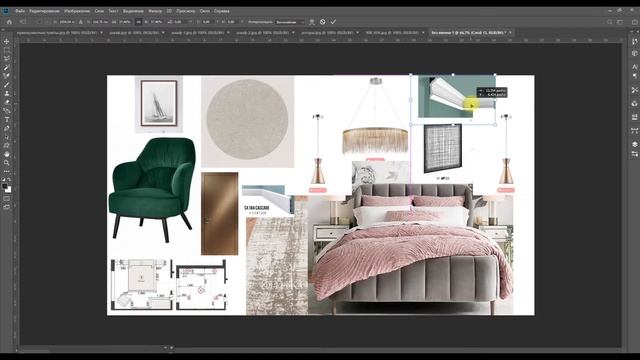Viewport: 640px width, 360px height.
Task: Open the 3D menu
Action: point(169,11)
